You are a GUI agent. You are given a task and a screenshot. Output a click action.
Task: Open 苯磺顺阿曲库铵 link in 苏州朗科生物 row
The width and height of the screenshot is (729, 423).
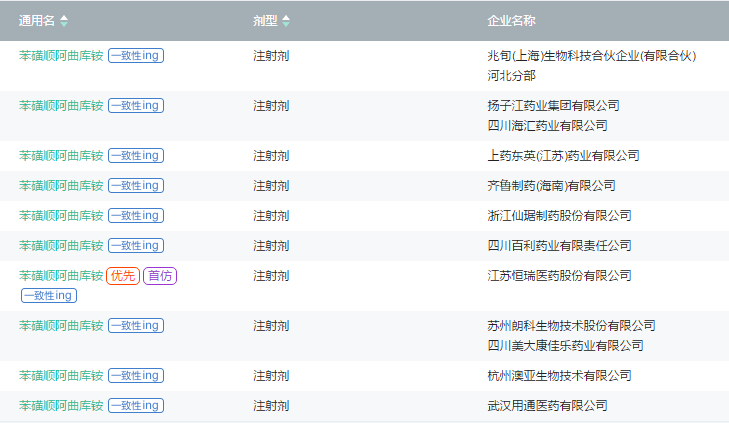(x=61, y=326)
